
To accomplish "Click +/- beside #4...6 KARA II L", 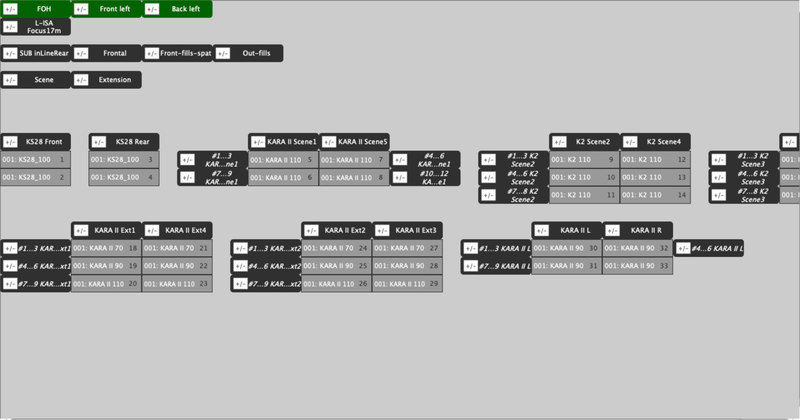I will pyautogui.click(x=683, y=249).
